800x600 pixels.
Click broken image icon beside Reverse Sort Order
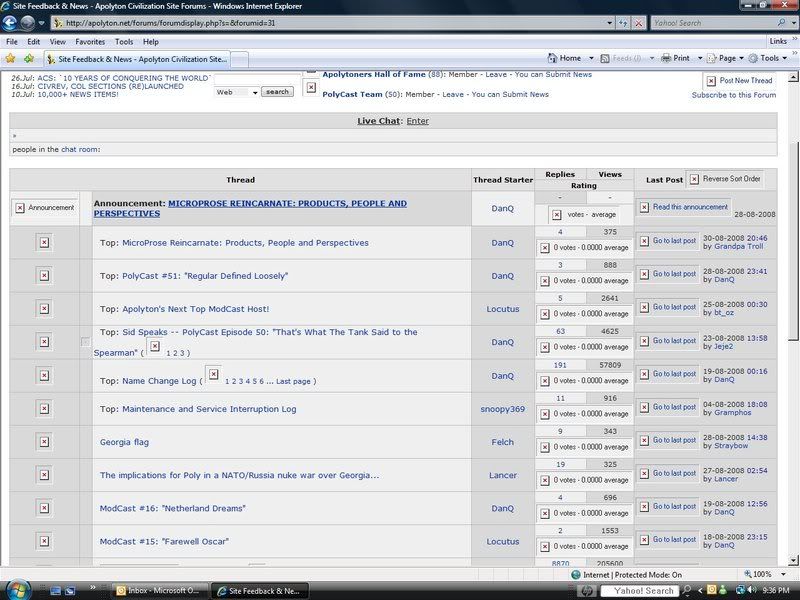pos(694,179)
